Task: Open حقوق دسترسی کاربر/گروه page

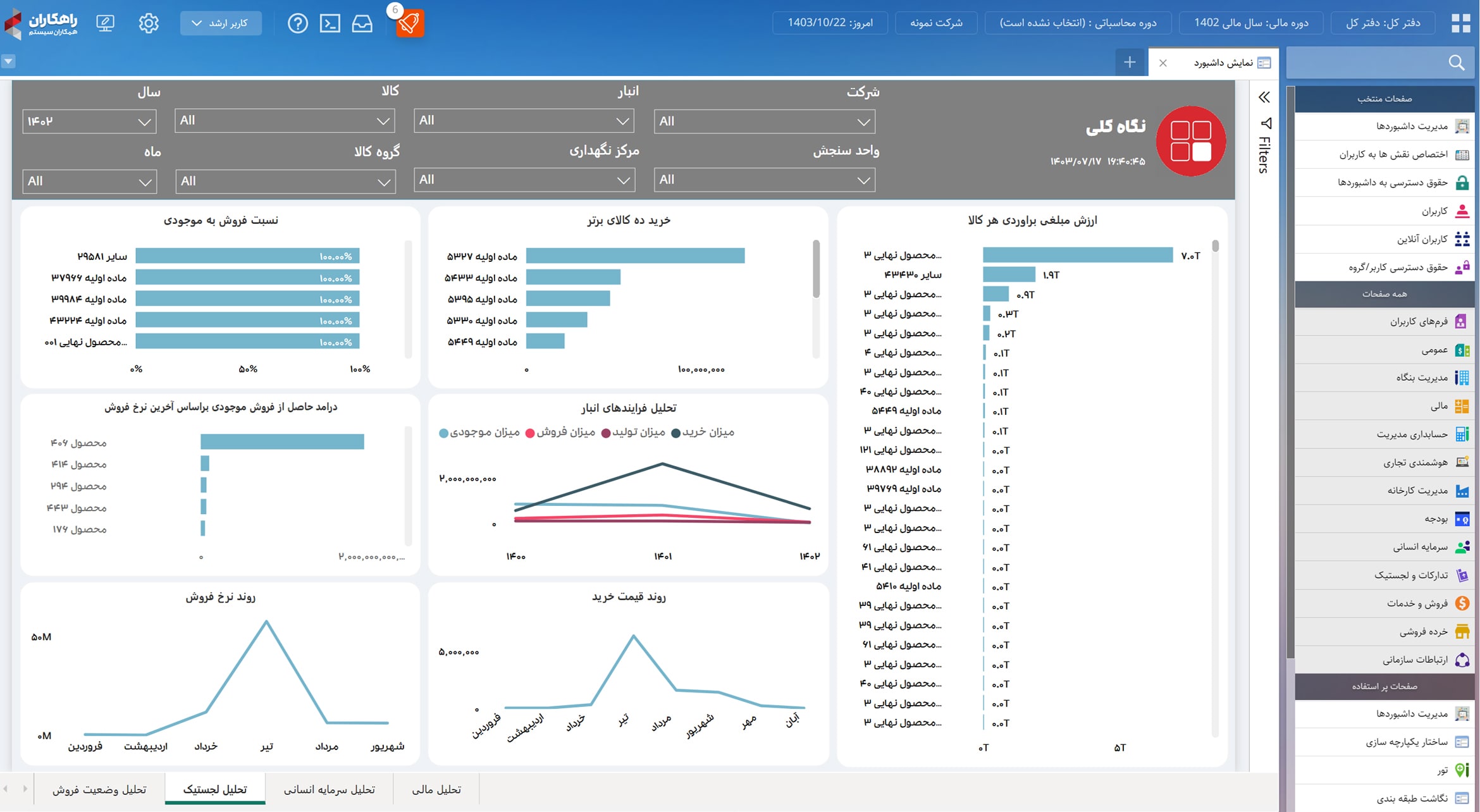Action: (1384, 267)
